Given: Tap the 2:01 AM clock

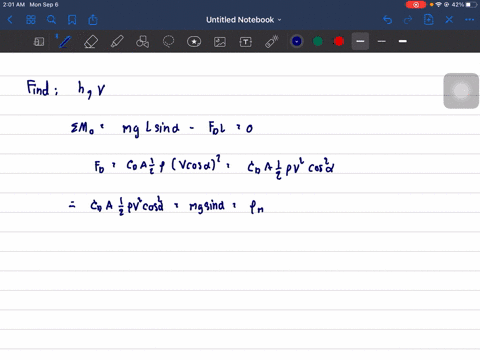Looking at the screenshot, I should tap(14, 5).
